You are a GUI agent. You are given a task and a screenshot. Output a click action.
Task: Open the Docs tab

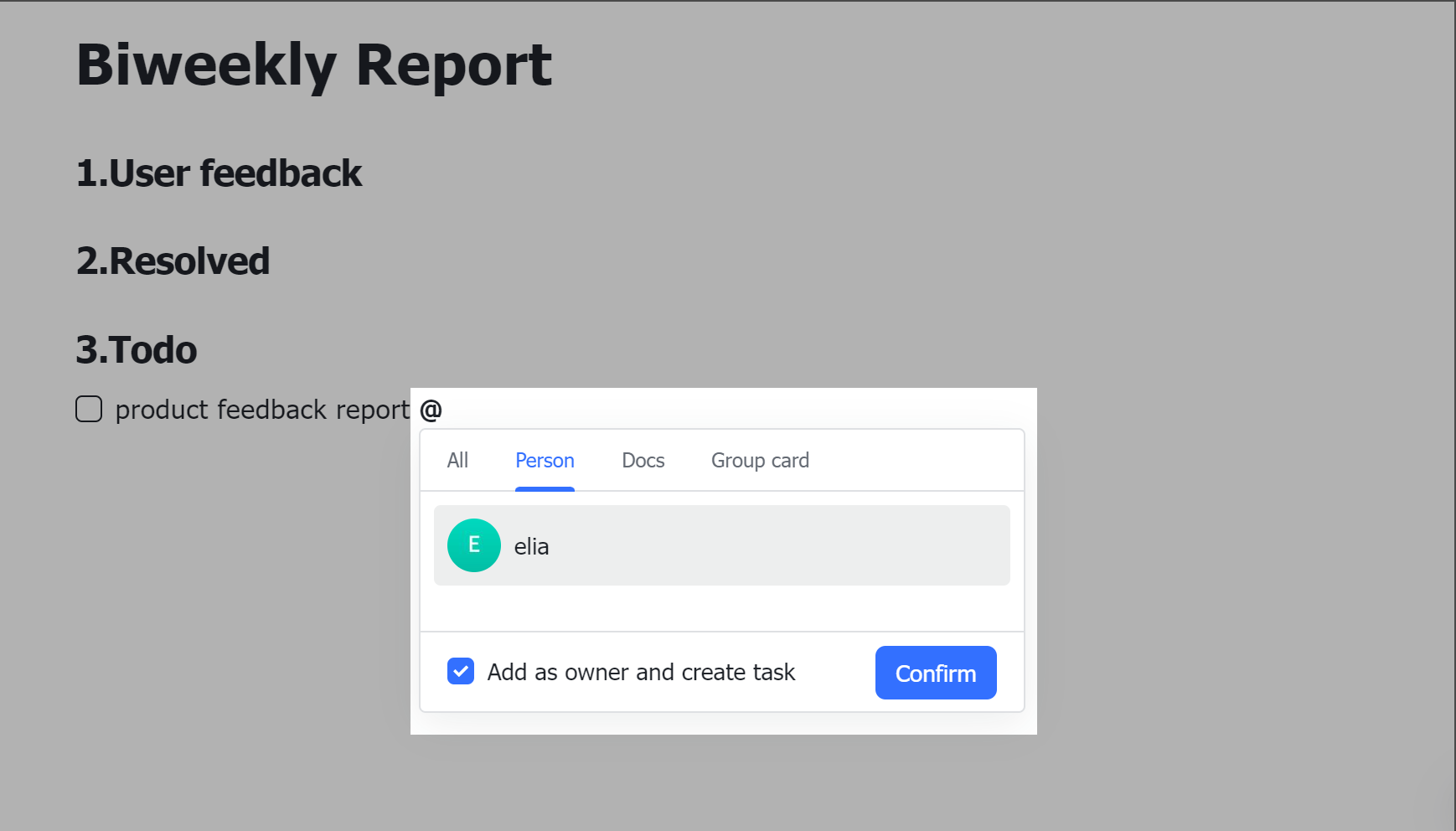click(x=643, y=460)
